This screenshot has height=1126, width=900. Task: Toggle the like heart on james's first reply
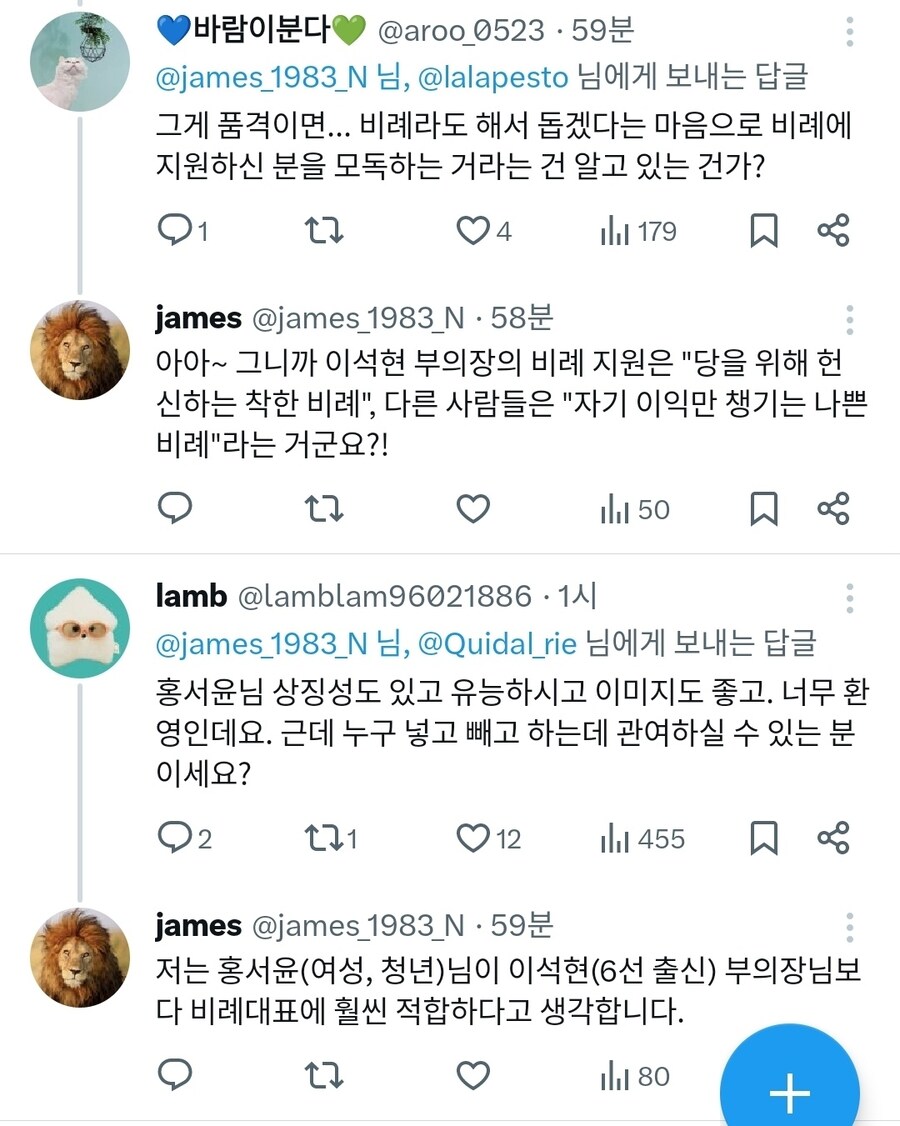click(471, 508)
